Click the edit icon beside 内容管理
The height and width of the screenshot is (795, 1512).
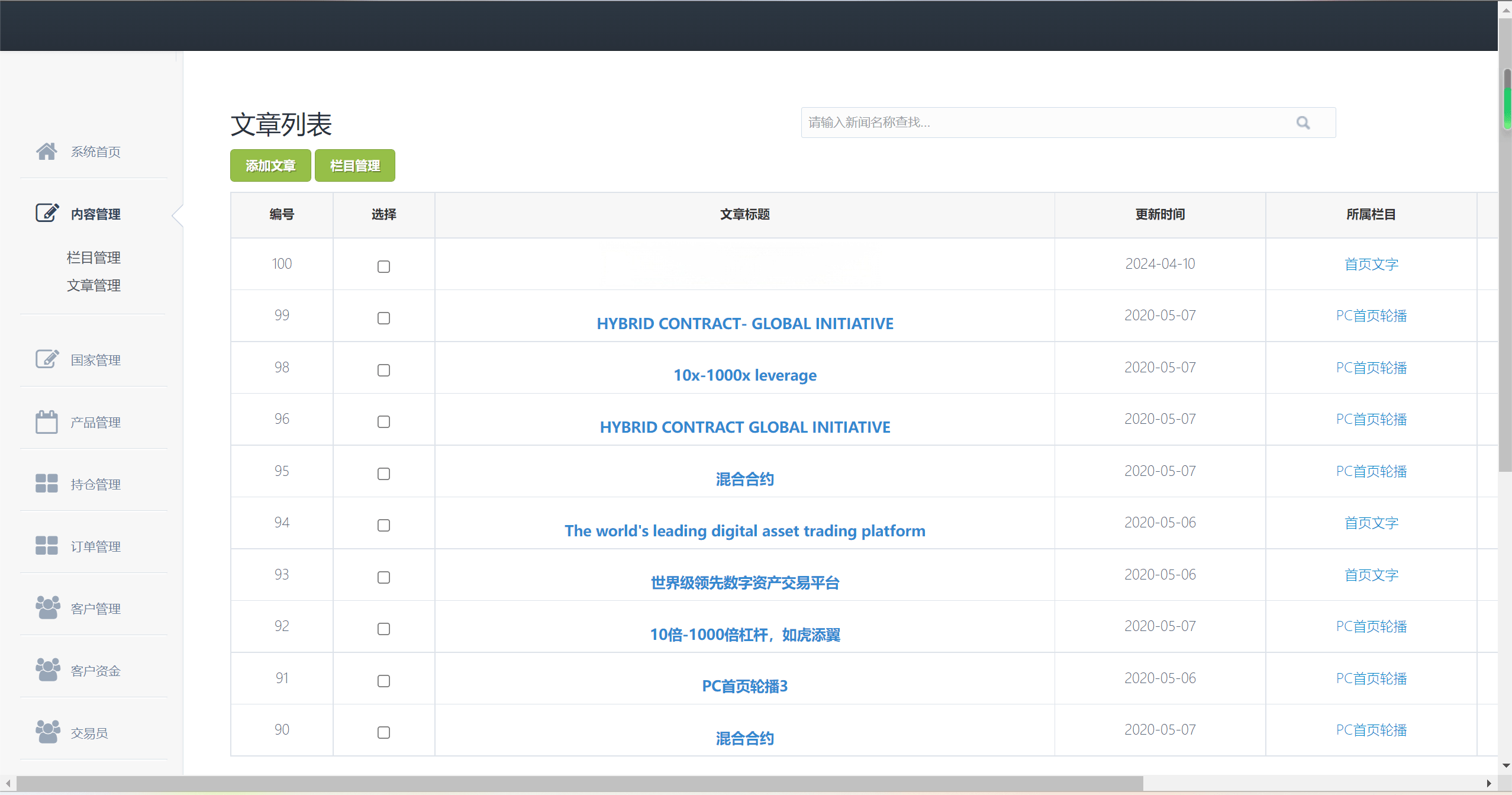(x=47, y=213)
